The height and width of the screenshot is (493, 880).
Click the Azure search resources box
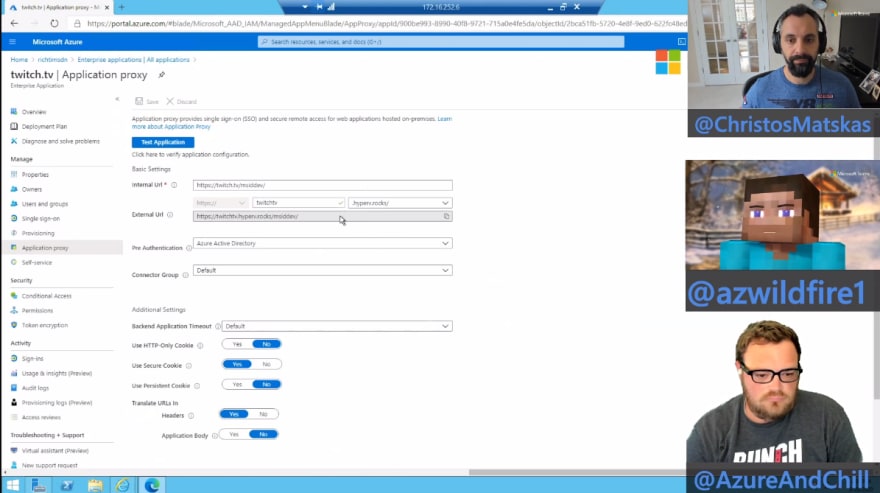click(441, 42)
